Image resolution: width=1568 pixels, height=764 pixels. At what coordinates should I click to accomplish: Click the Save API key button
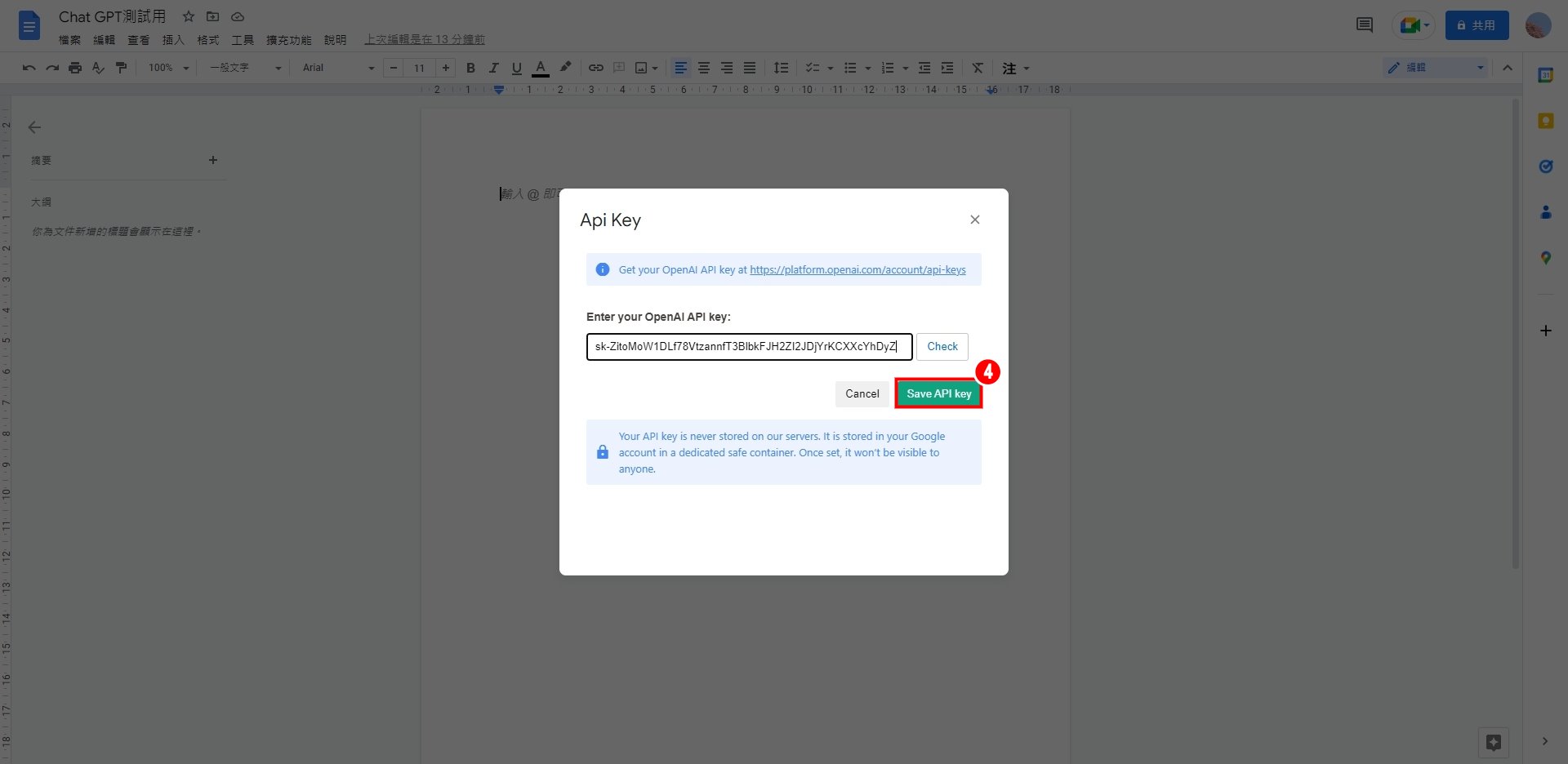[938, 393]
